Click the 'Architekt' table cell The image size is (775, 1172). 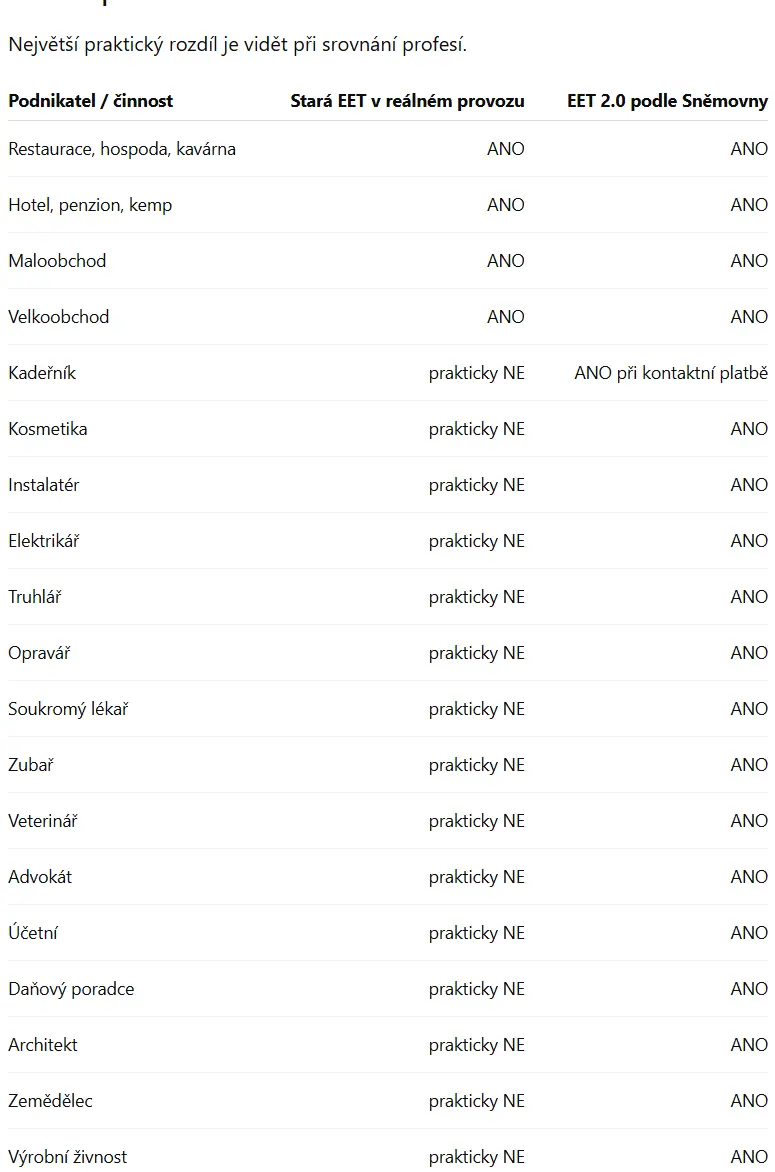43,1045
